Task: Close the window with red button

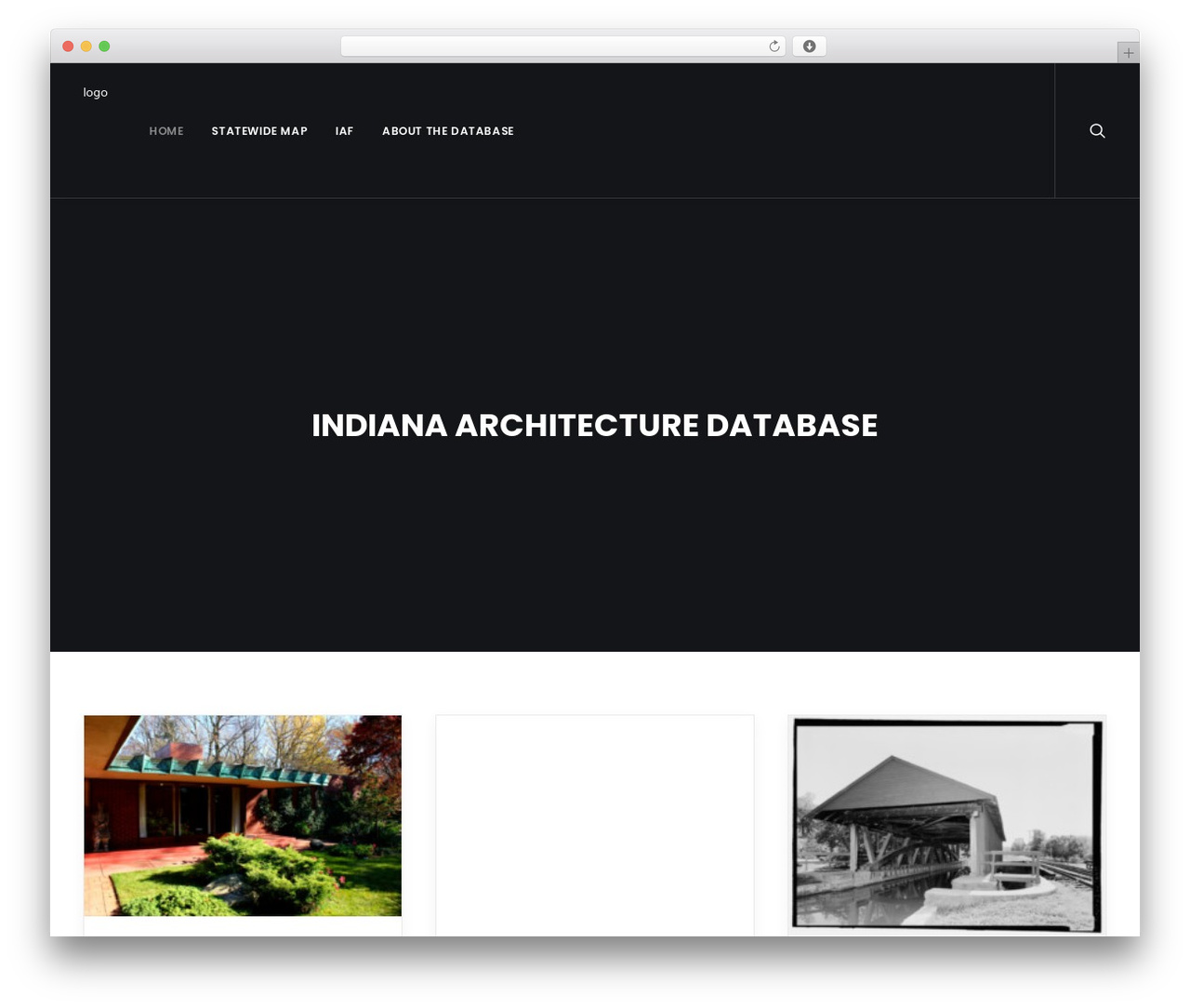Action: coord(68,46)
